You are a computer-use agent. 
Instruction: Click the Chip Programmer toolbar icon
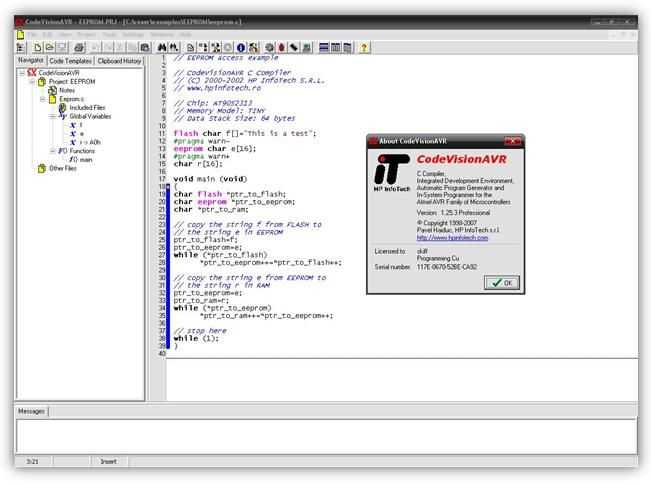click(x=294, y=48)
